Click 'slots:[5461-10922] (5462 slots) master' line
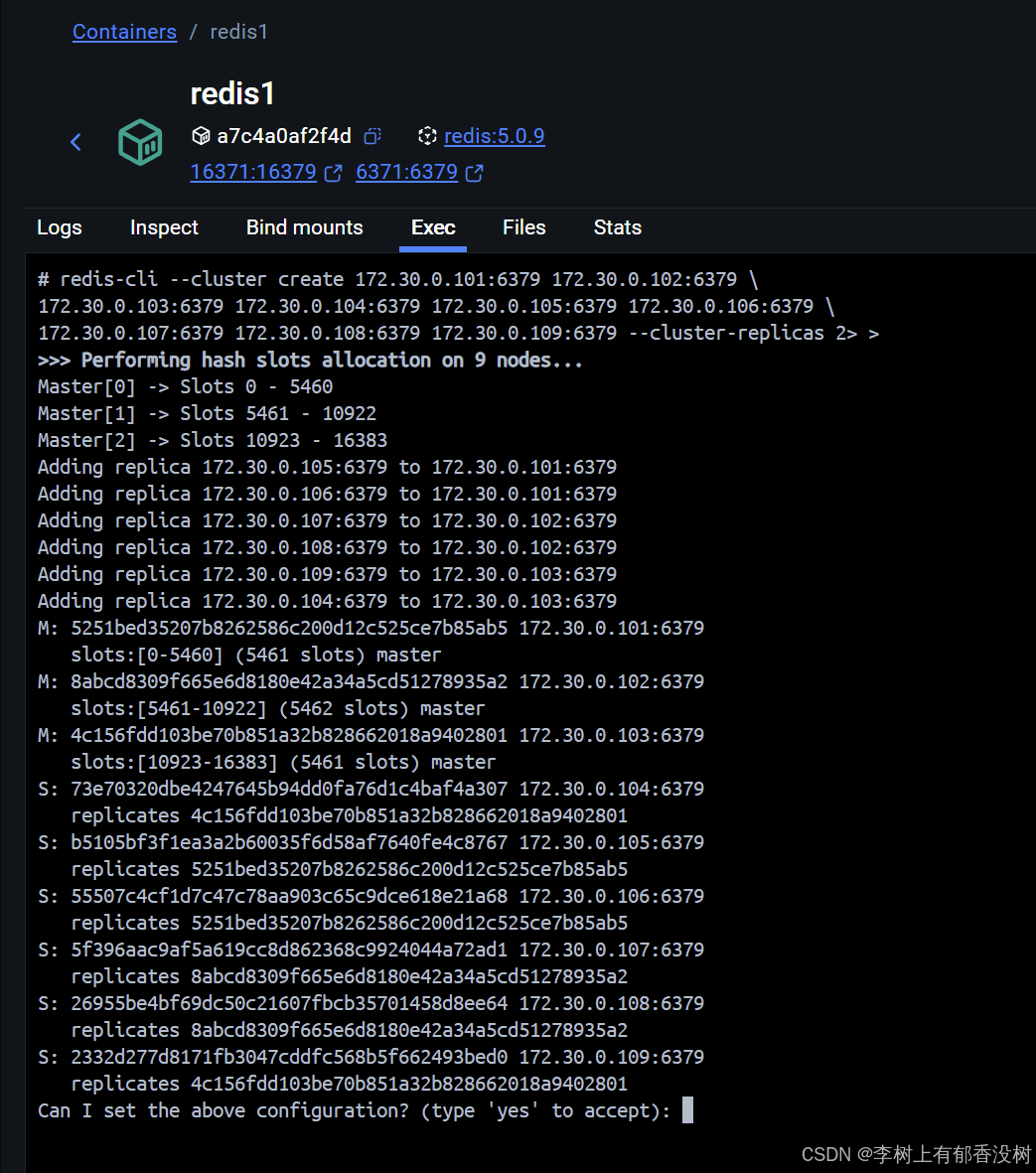 tap(278, 708)
